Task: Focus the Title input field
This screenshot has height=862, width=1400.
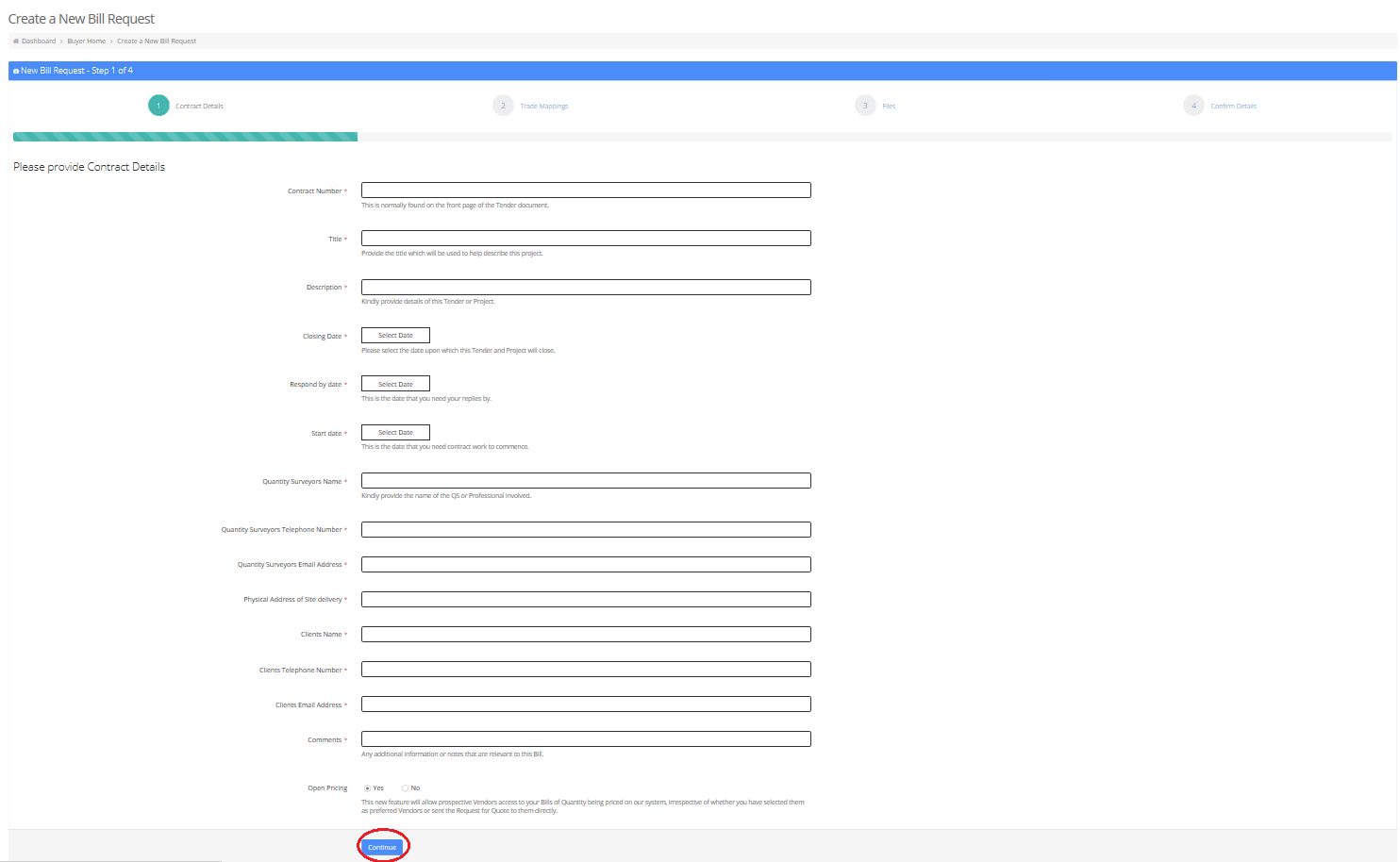Action: [x=586, y=239]
